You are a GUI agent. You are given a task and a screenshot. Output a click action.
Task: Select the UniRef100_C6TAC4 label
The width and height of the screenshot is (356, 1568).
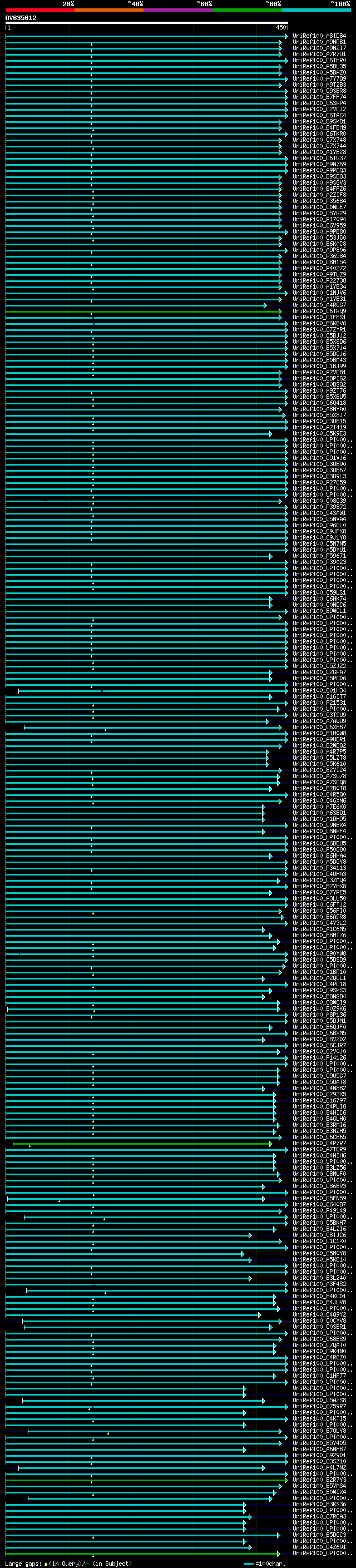point(319,115)
